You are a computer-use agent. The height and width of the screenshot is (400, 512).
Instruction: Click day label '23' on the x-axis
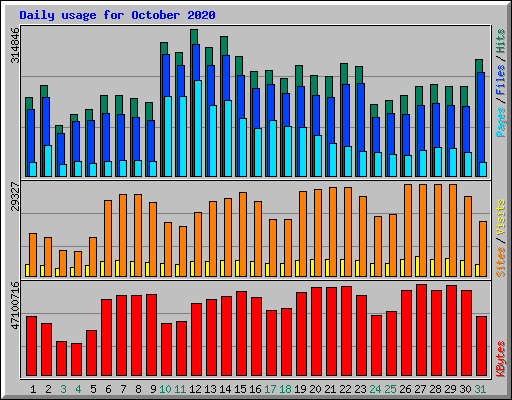point(360,389)
